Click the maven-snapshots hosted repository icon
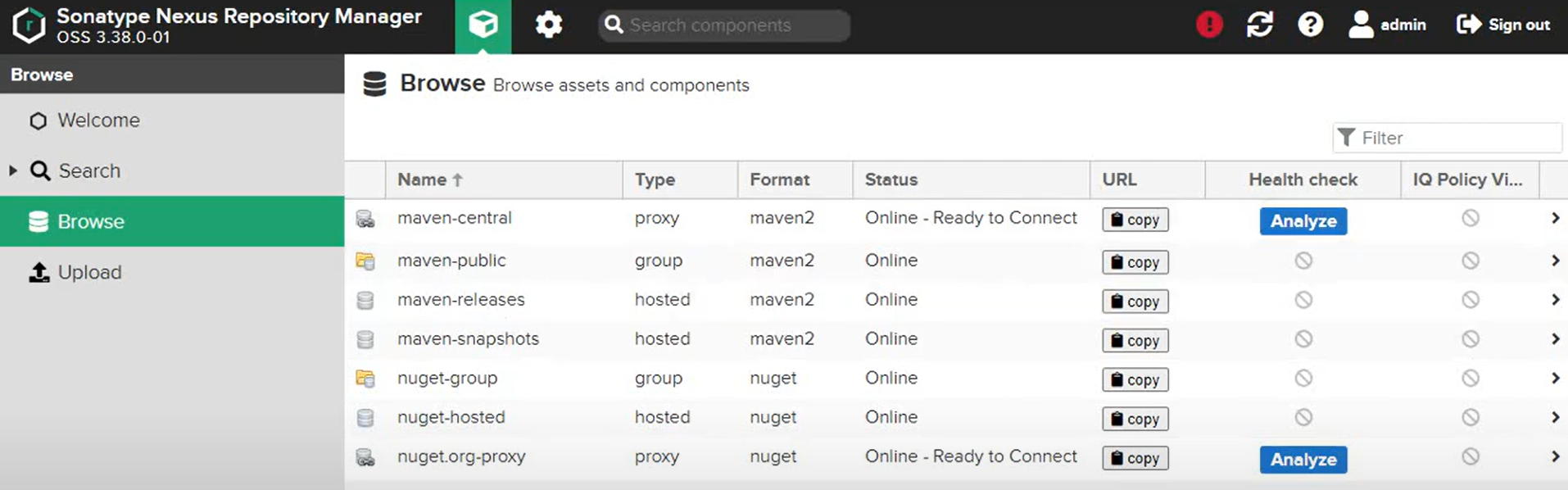The width and height of the screenshot is (1568, 490). coord(365,339)
